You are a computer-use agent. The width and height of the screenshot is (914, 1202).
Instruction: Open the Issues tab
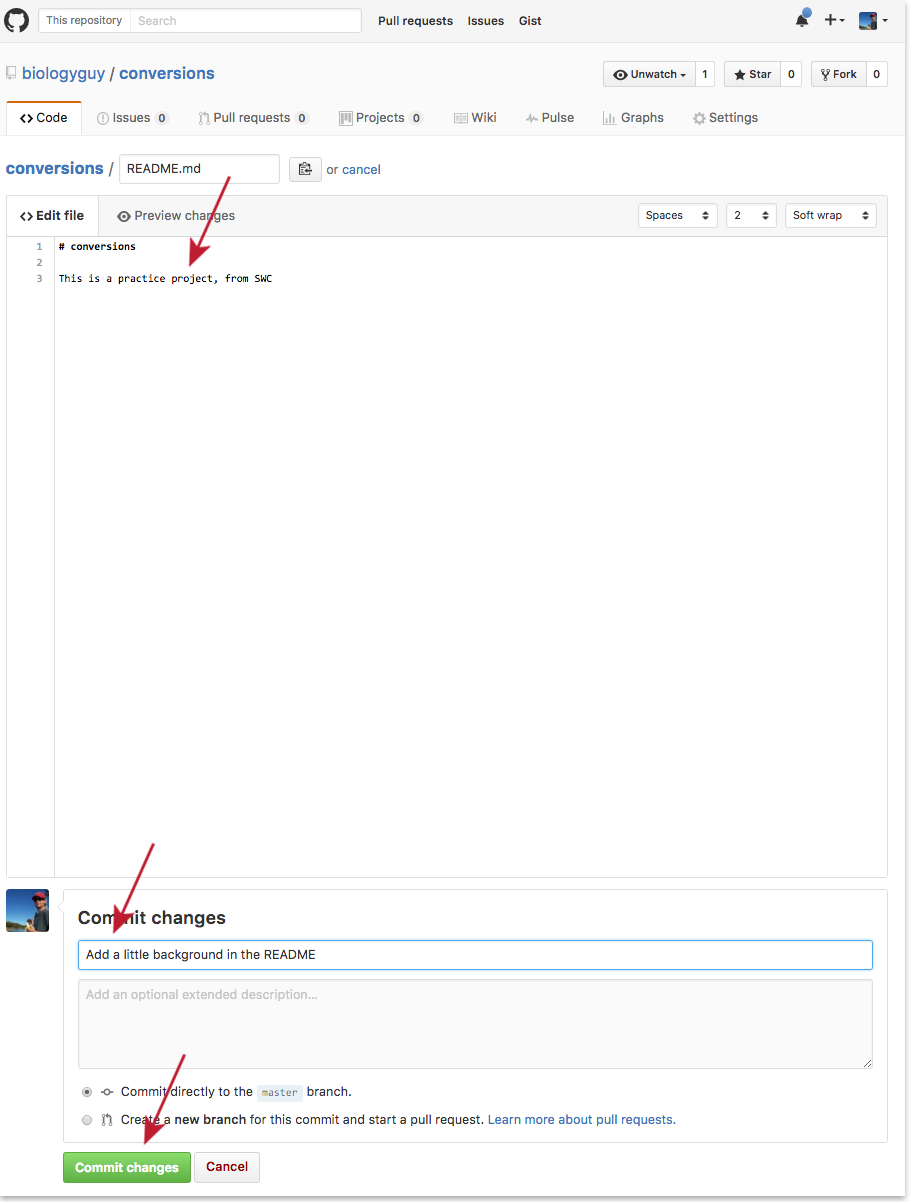click(x=133, y=118)
